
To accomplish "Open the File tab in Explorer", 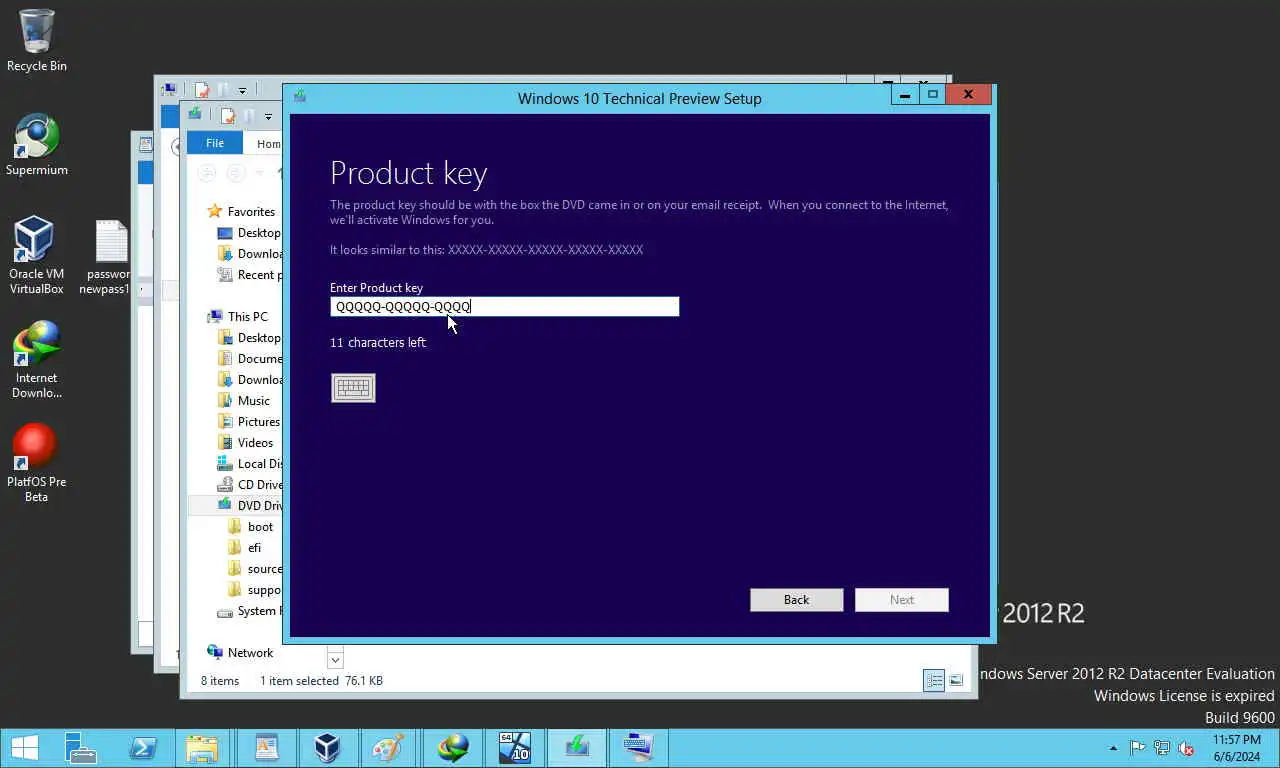I will [x=215, y=144].
